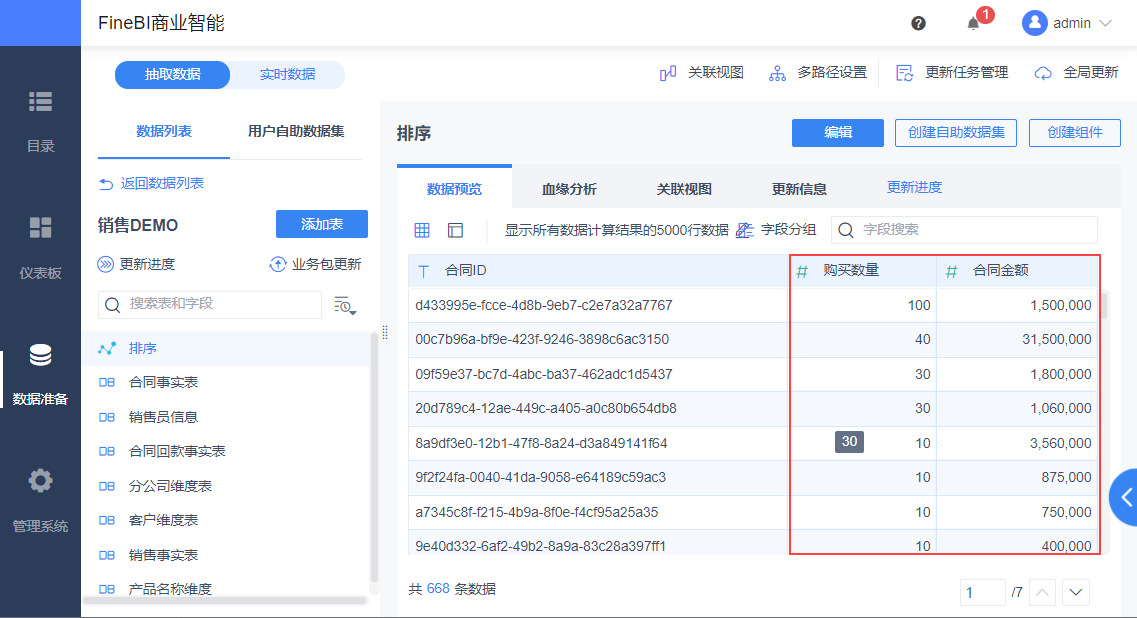The height and width of the screenshot is (618, 1137).
Task: Click the 添加表 button
Action: 322,224
